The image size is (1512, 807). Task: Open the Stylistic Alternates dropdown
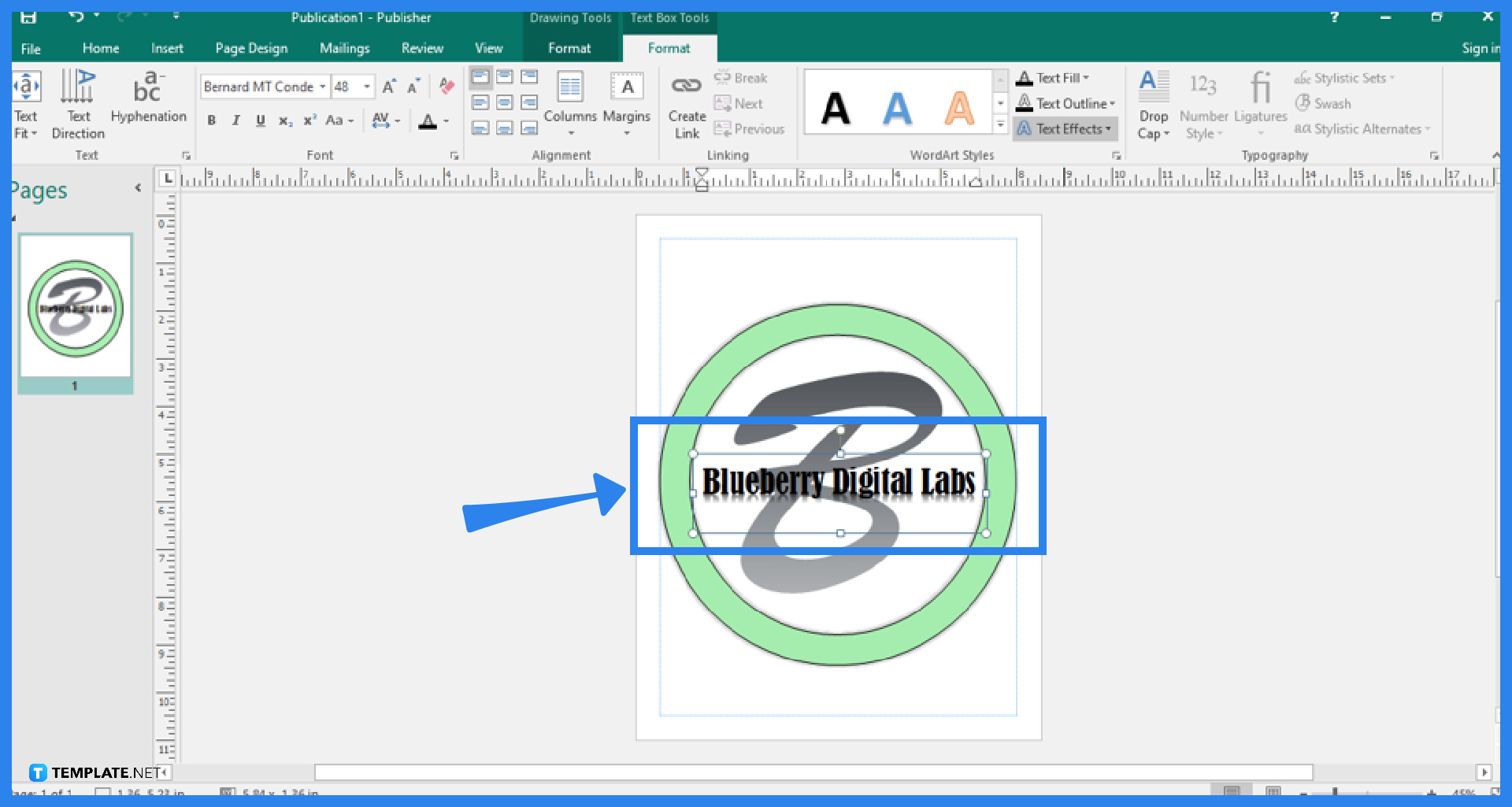coord(1362,128)
